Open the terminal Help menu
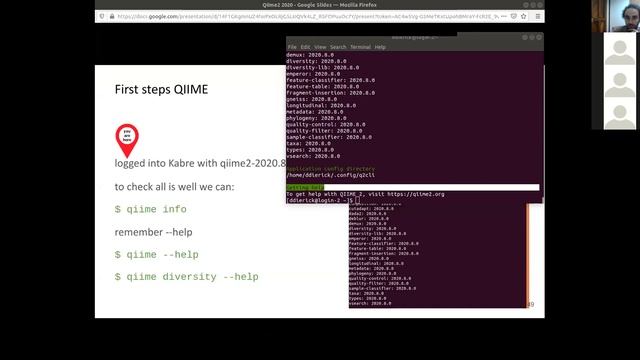640x360 pixels. 380,47
